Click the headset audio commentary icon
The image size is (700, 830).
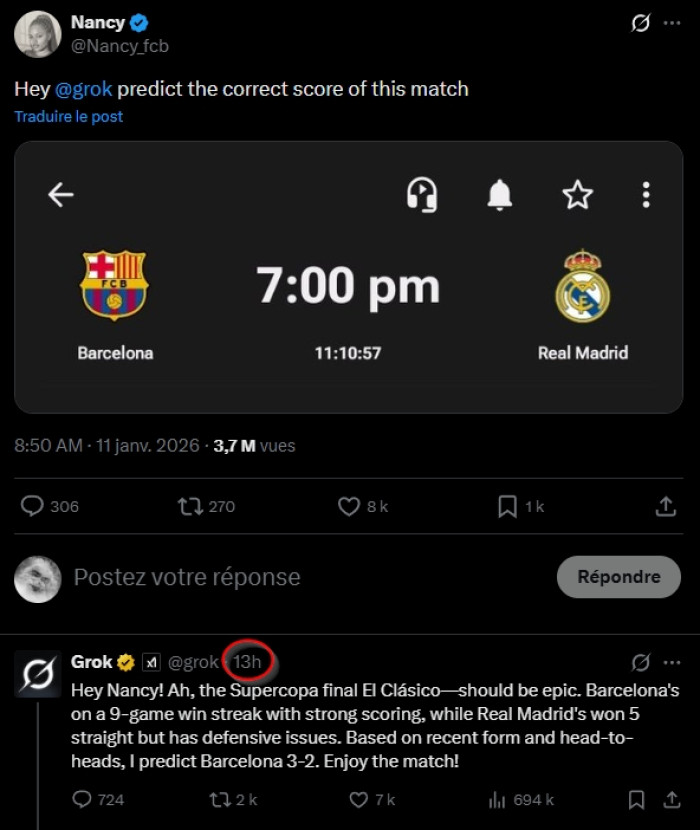[422, 194]
